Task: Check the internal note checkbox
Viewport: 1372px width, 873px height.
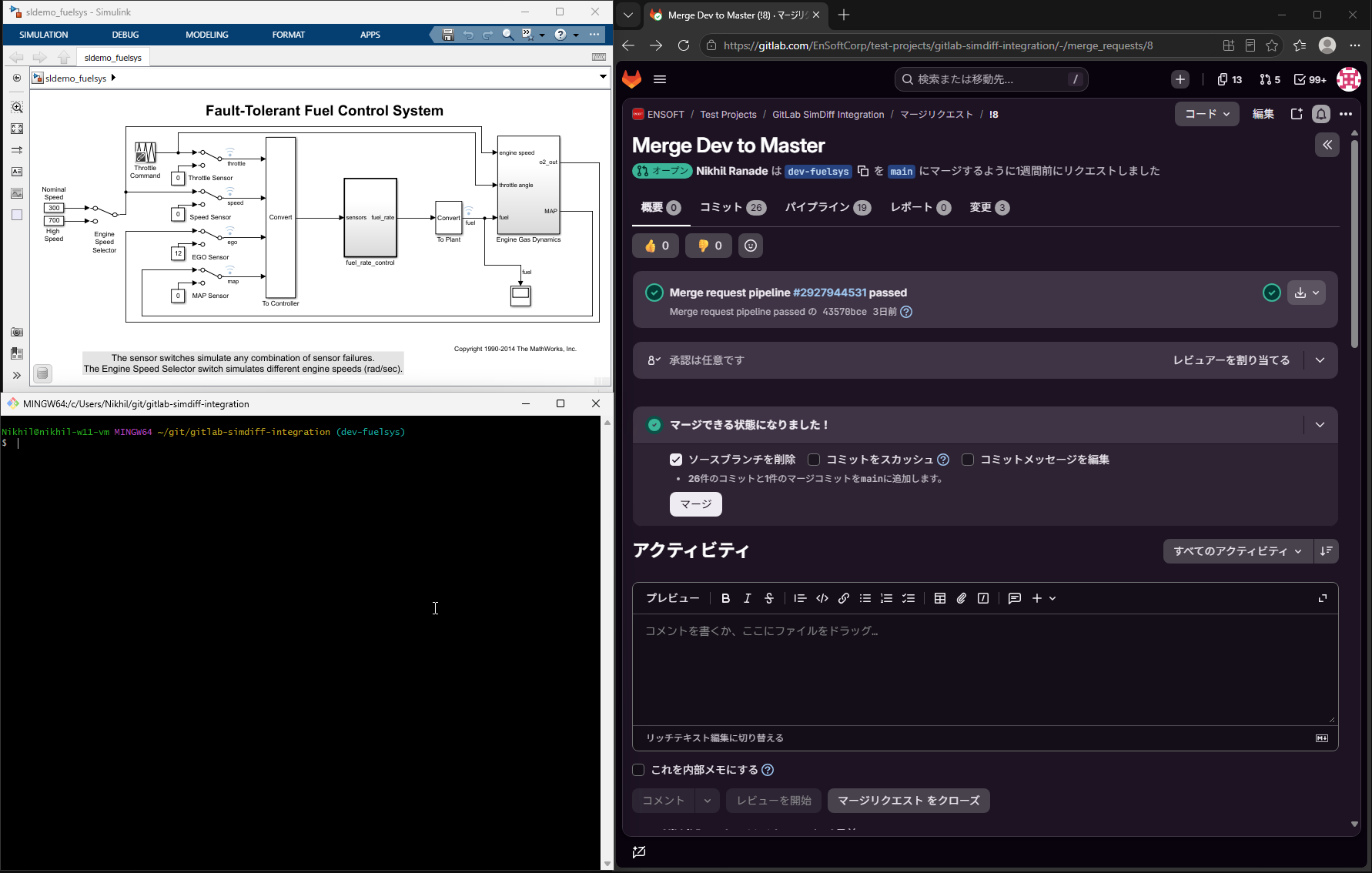Action: coord(638,770)
